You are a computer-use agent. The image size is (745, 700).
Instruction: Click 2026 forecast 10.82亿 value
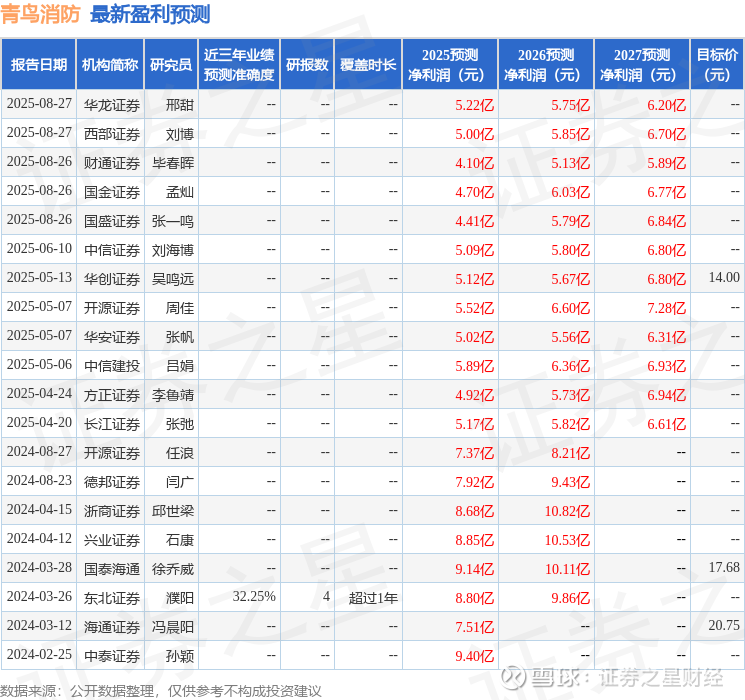pos(567,511)
